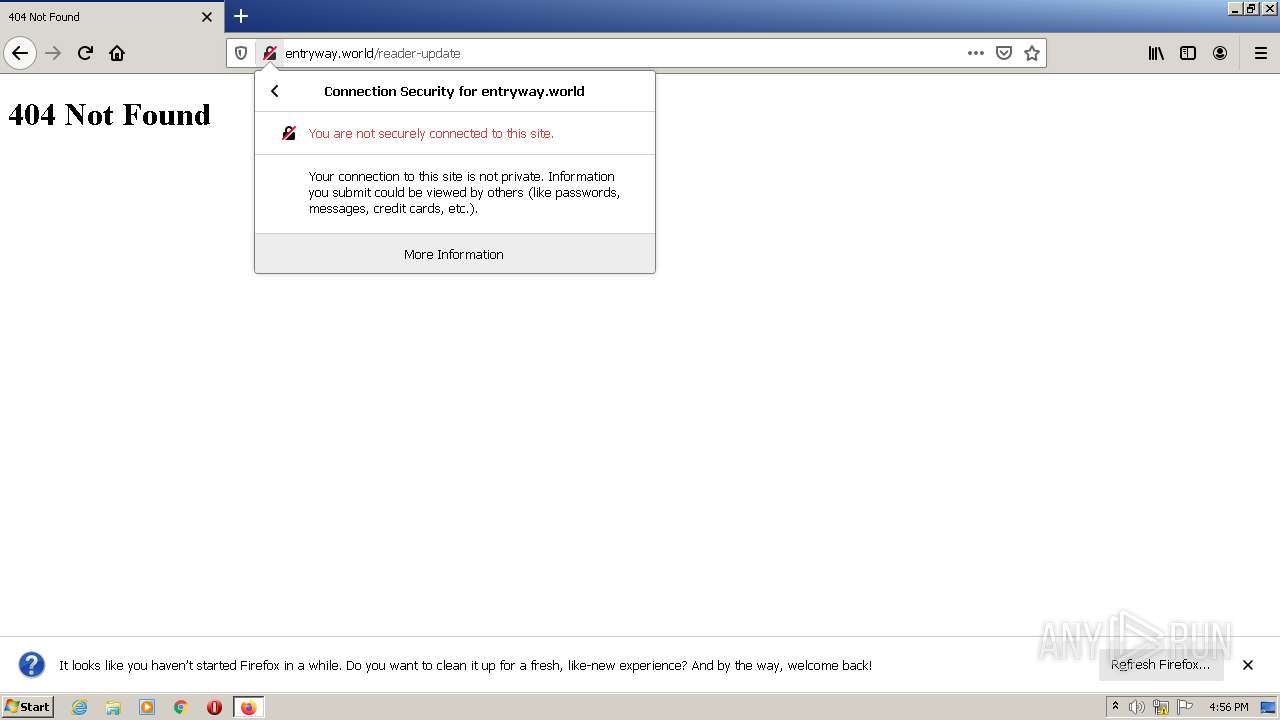The height and width of the screenshot is (720, 1280).
Task: Open the Firefox home page
Action: [x=117, y=53]
